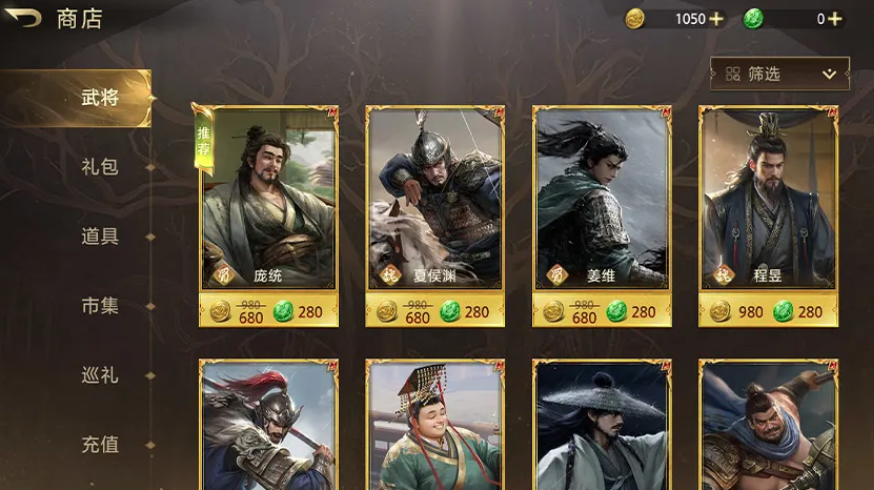
Task: Click the green jade currency icon at top
Action: [754, 19]
